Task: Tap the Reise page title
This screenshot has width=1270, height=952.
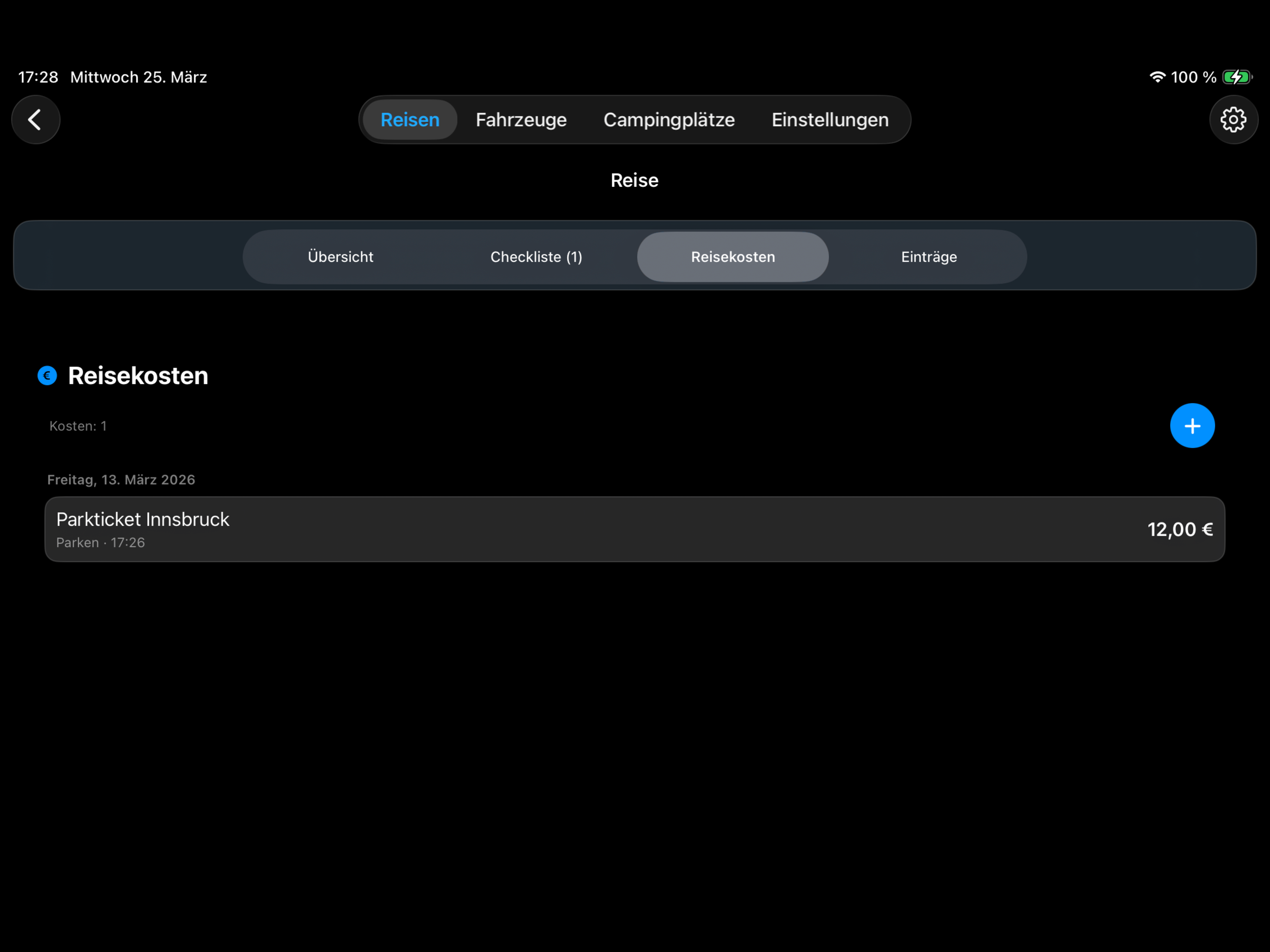Action: 635,180
